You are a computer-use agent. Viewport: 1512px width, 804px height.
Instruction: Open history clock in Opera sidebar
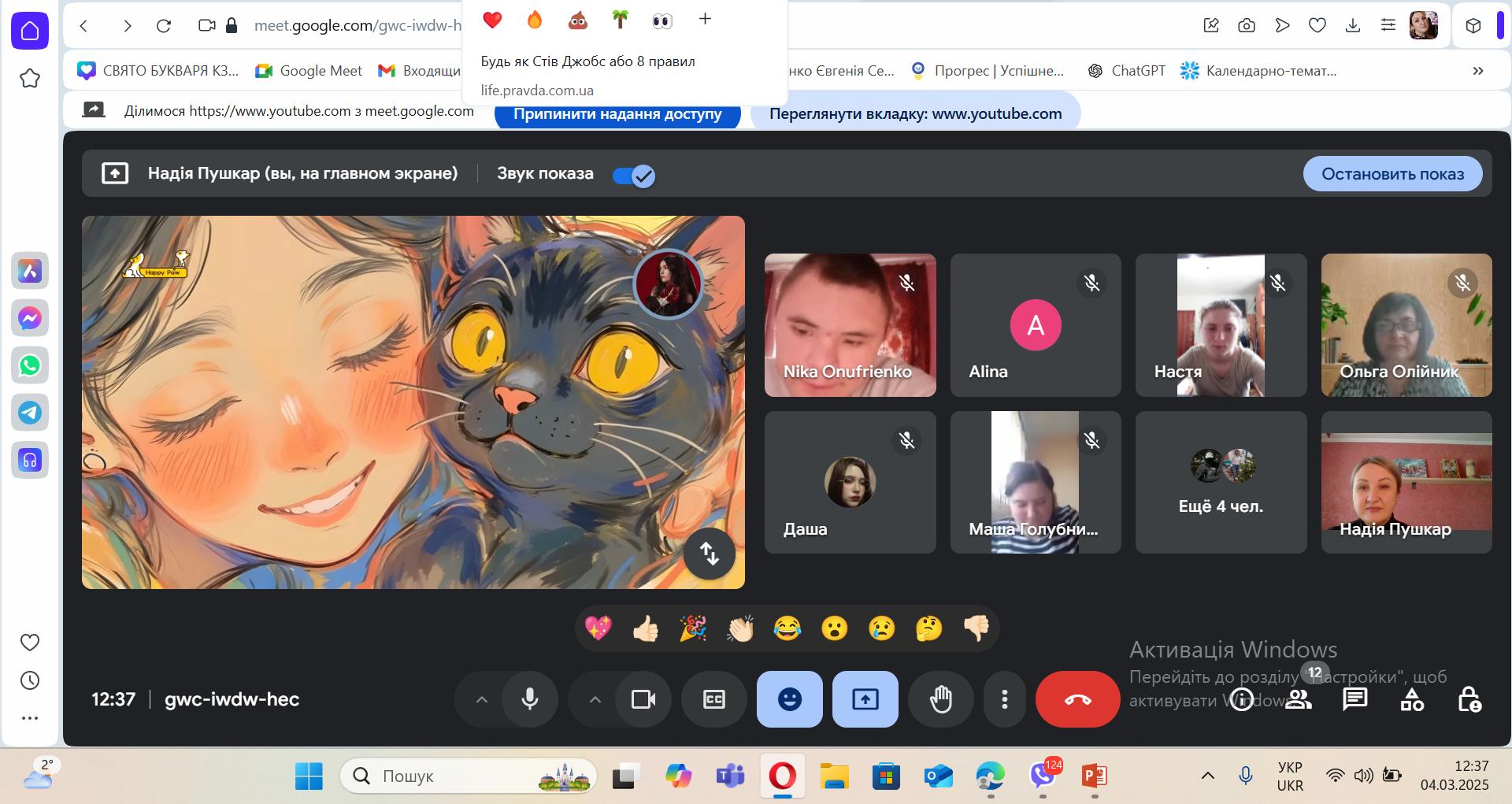30,680
